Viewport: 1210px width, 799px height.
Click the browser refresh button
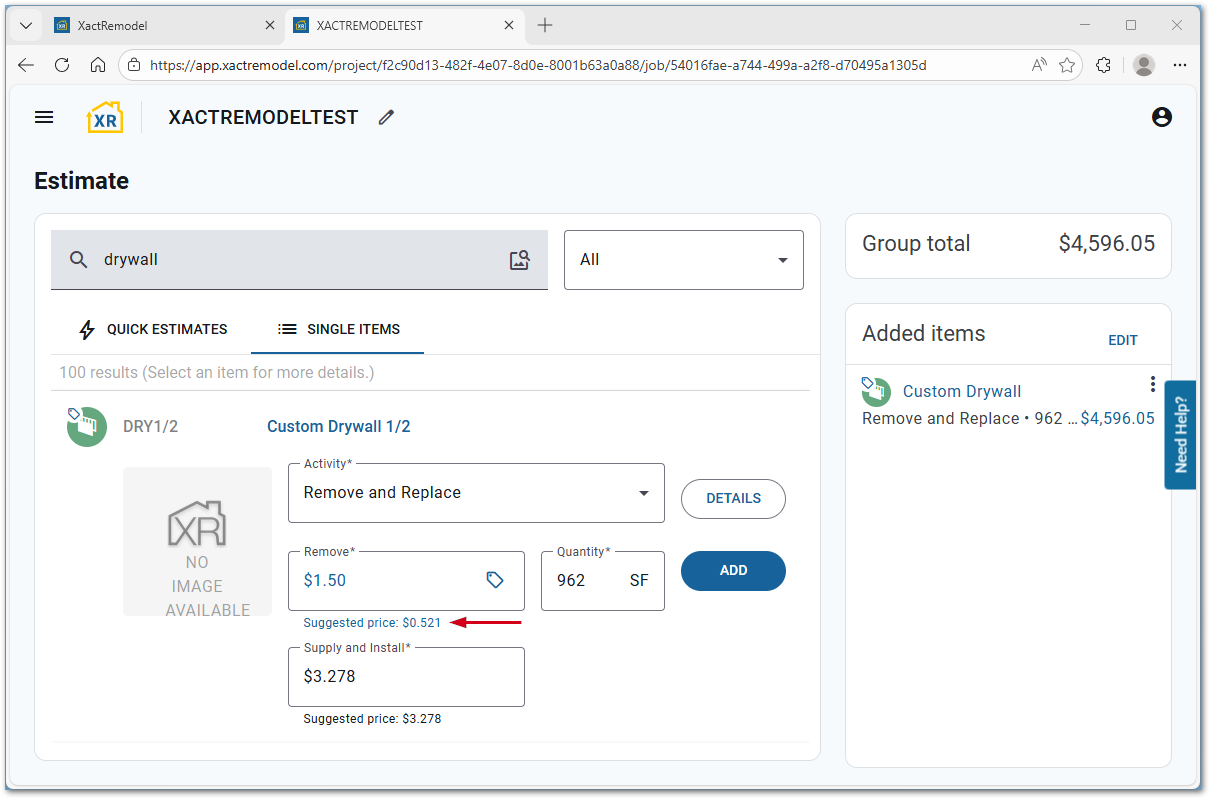[x=62, y=65]
